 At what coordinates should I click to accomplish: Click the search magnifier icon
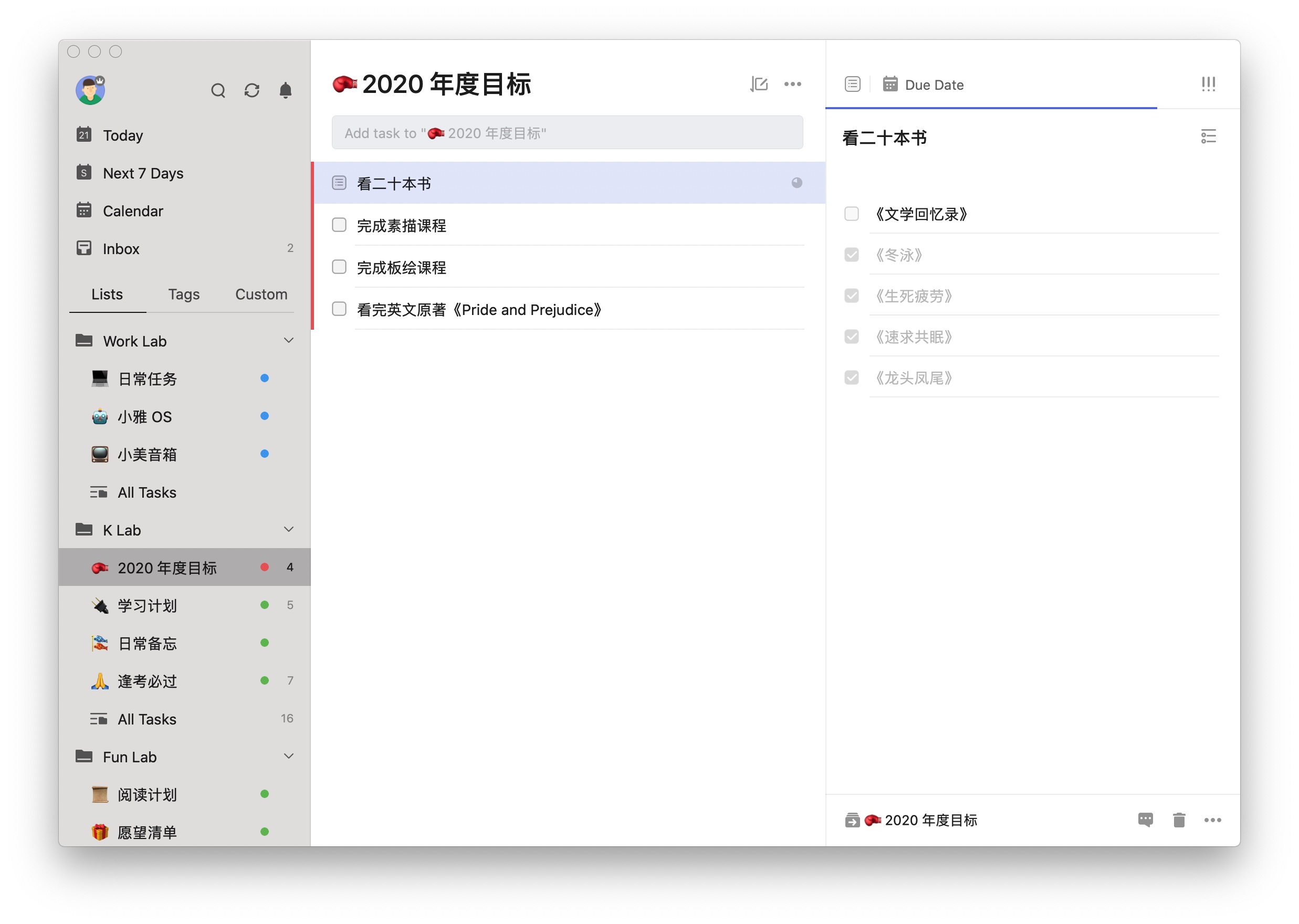click(x=218, y=90)
